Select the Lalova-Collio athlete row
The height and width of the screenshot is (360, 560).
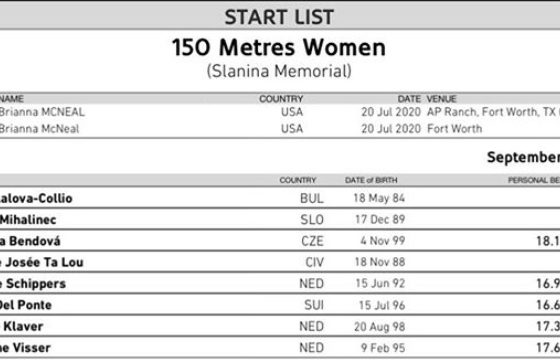coord(280,198)
